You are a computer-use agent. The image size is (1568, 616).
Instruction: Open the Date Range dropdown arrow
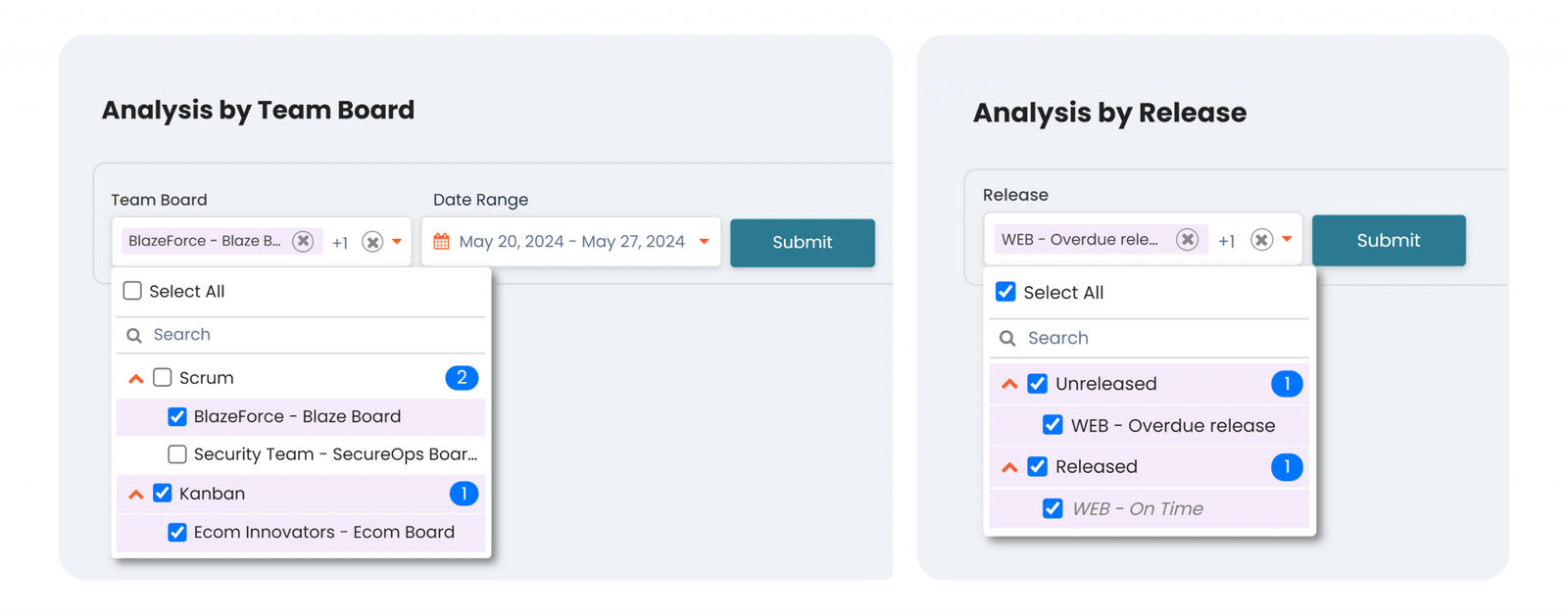click(x=704, y=242)
